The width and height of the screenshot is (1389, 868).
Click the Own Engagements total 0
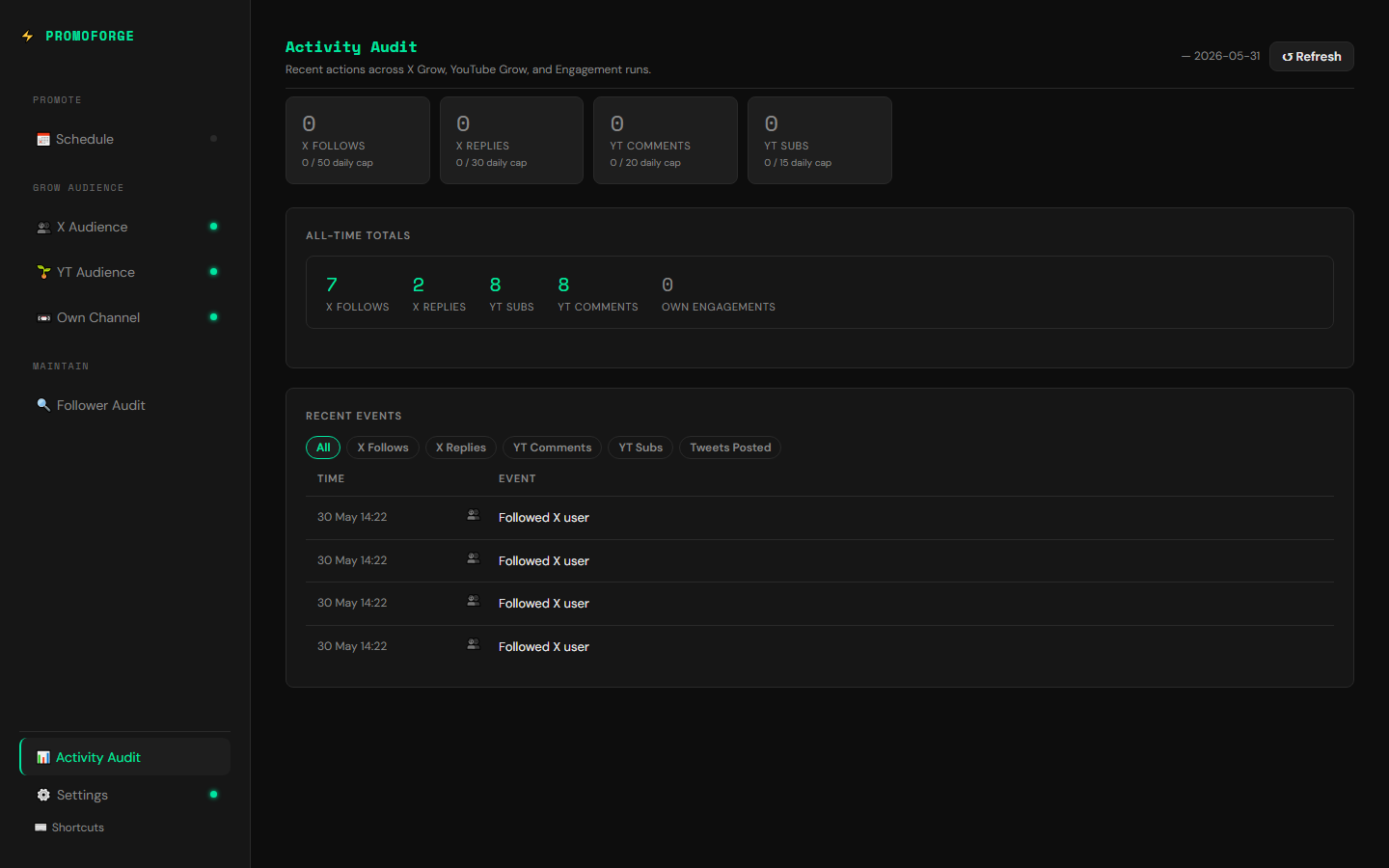click(x=667, y=285)
